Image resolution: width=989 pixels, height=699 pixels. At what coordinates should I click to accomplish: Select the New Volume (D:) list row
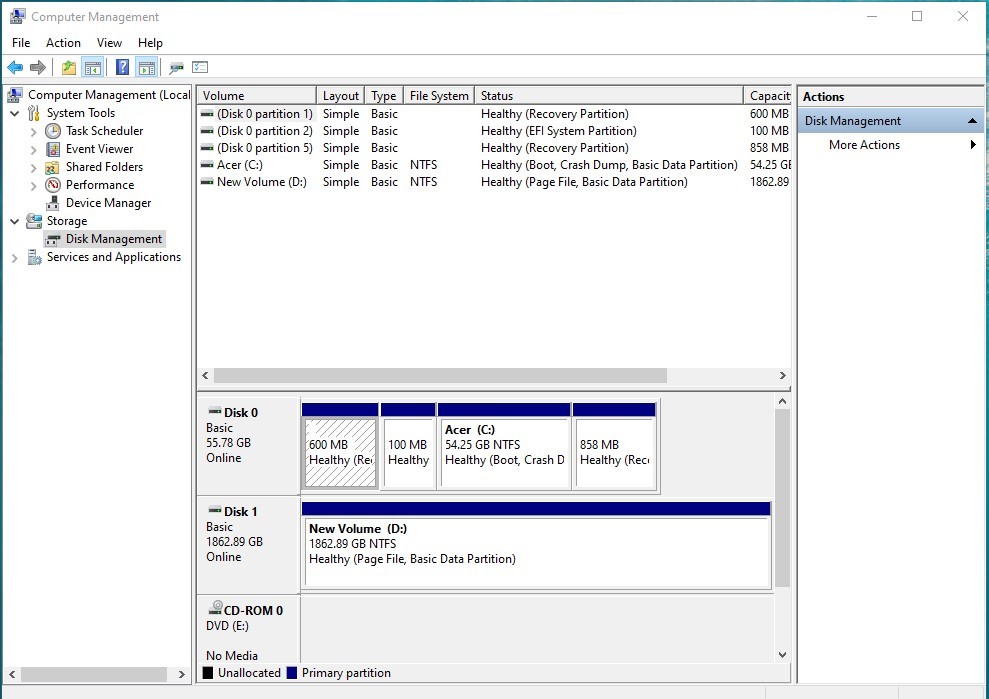click(x=494, y=182)
